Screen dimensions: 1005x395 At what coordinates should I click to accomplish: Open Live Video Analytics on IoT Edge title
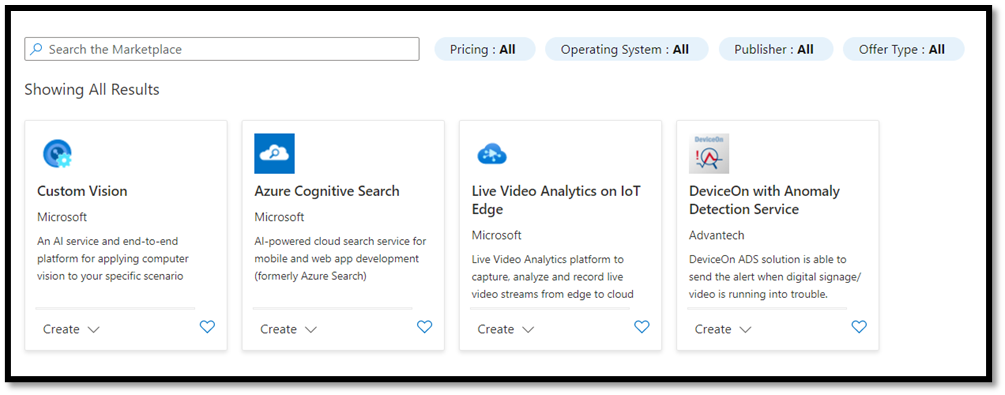pos(556,200)
